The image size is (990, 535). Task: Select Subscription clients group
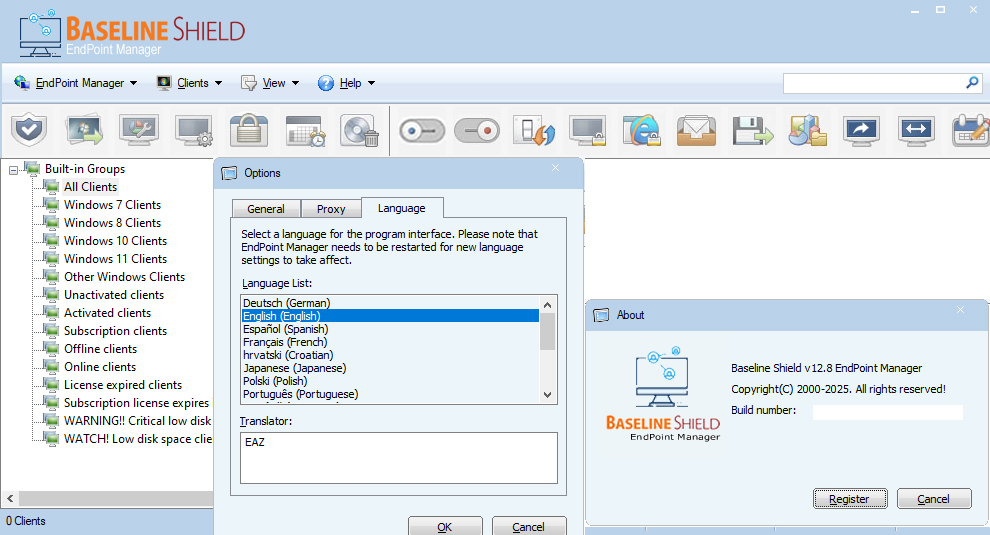(116, 331)
